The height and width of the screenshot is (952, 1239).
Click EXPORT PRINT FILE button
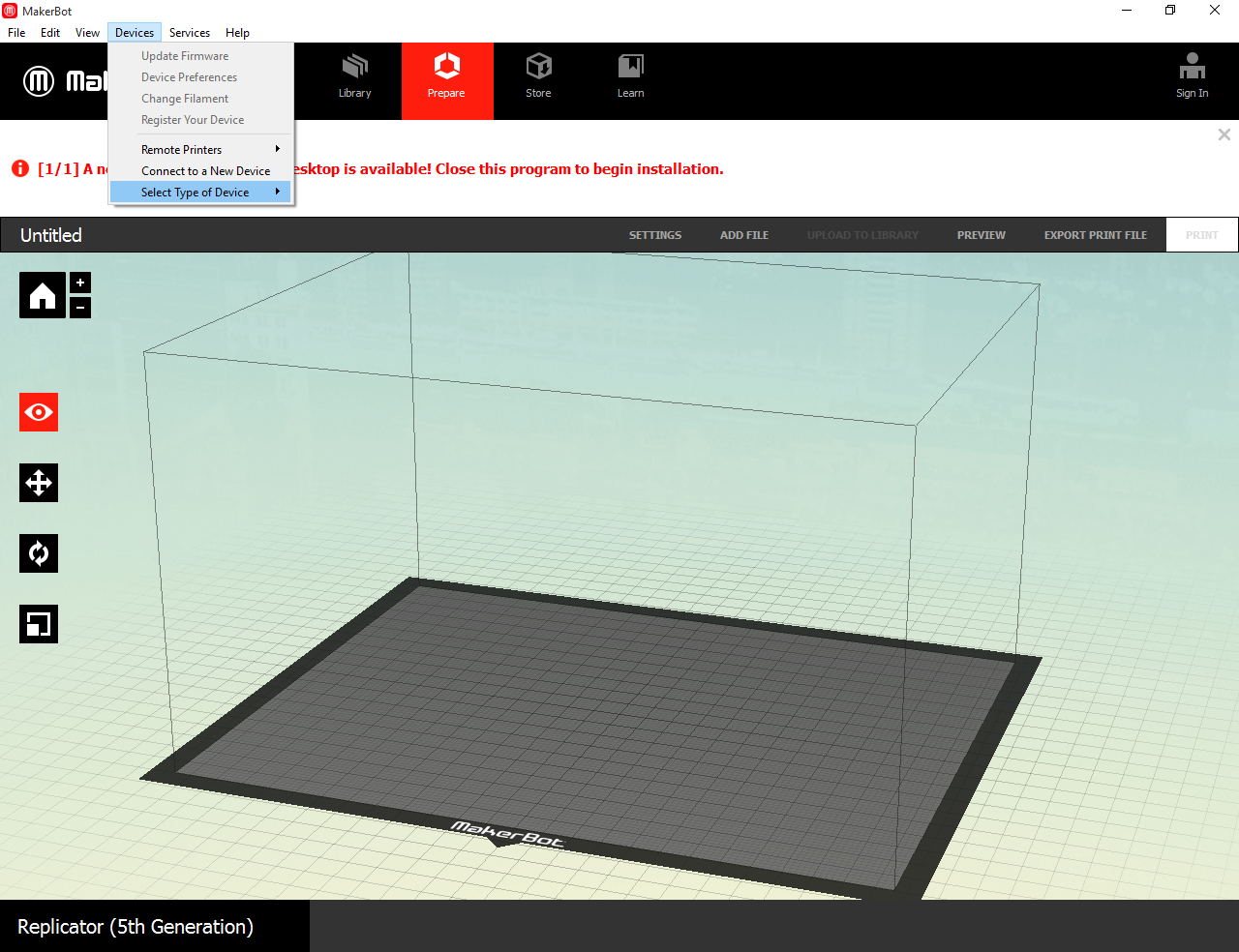[x=1096, y=235]
